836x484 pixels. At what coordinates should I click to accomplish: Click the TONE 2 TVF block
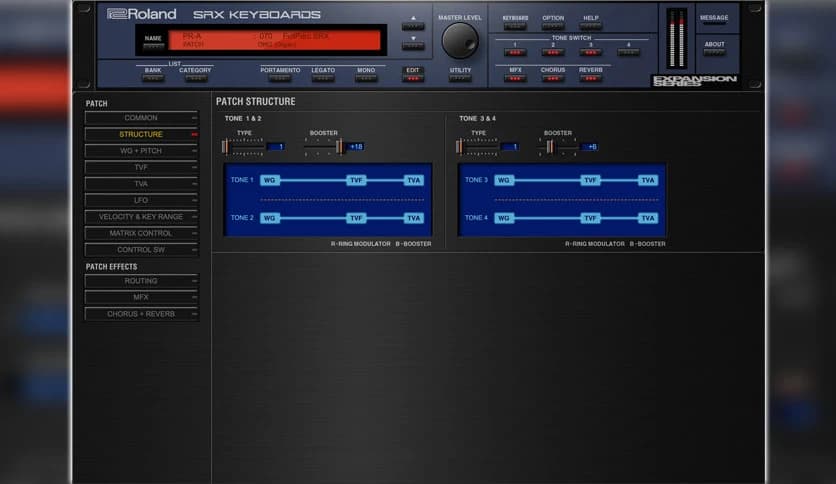click(x=356, y=218)
